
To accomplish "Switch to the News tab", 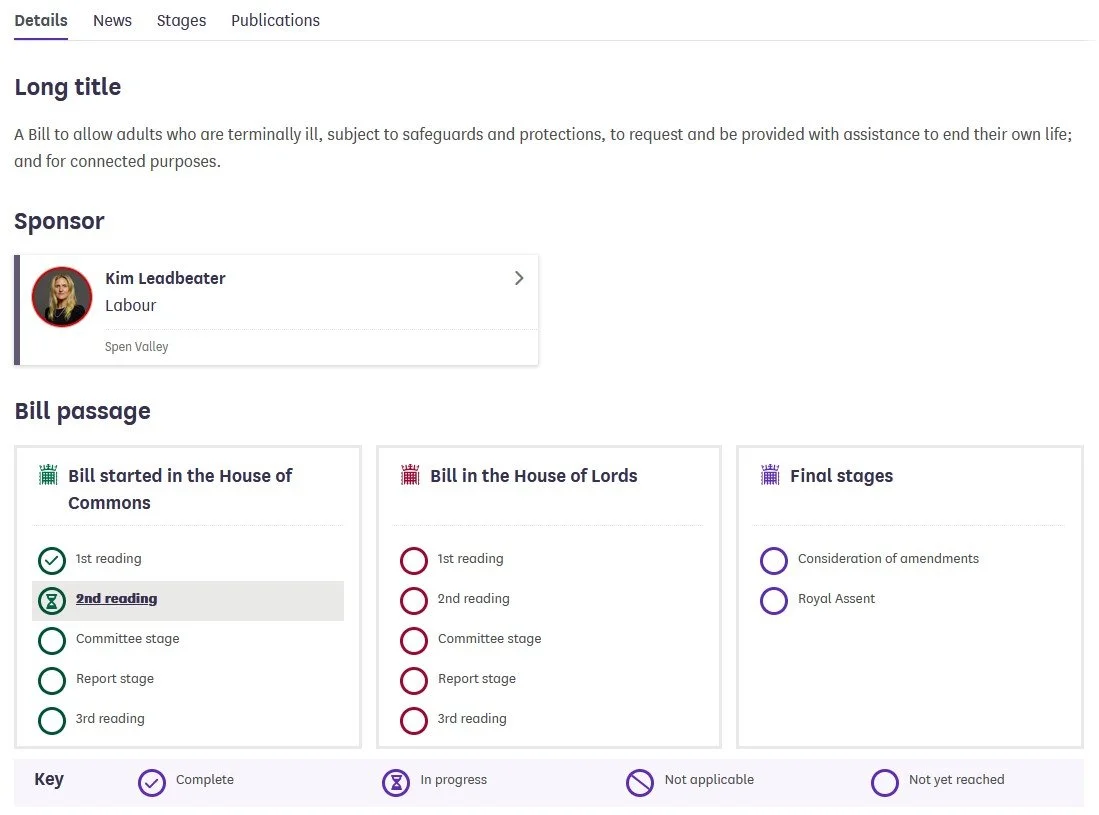I will (x=112, y=20).
